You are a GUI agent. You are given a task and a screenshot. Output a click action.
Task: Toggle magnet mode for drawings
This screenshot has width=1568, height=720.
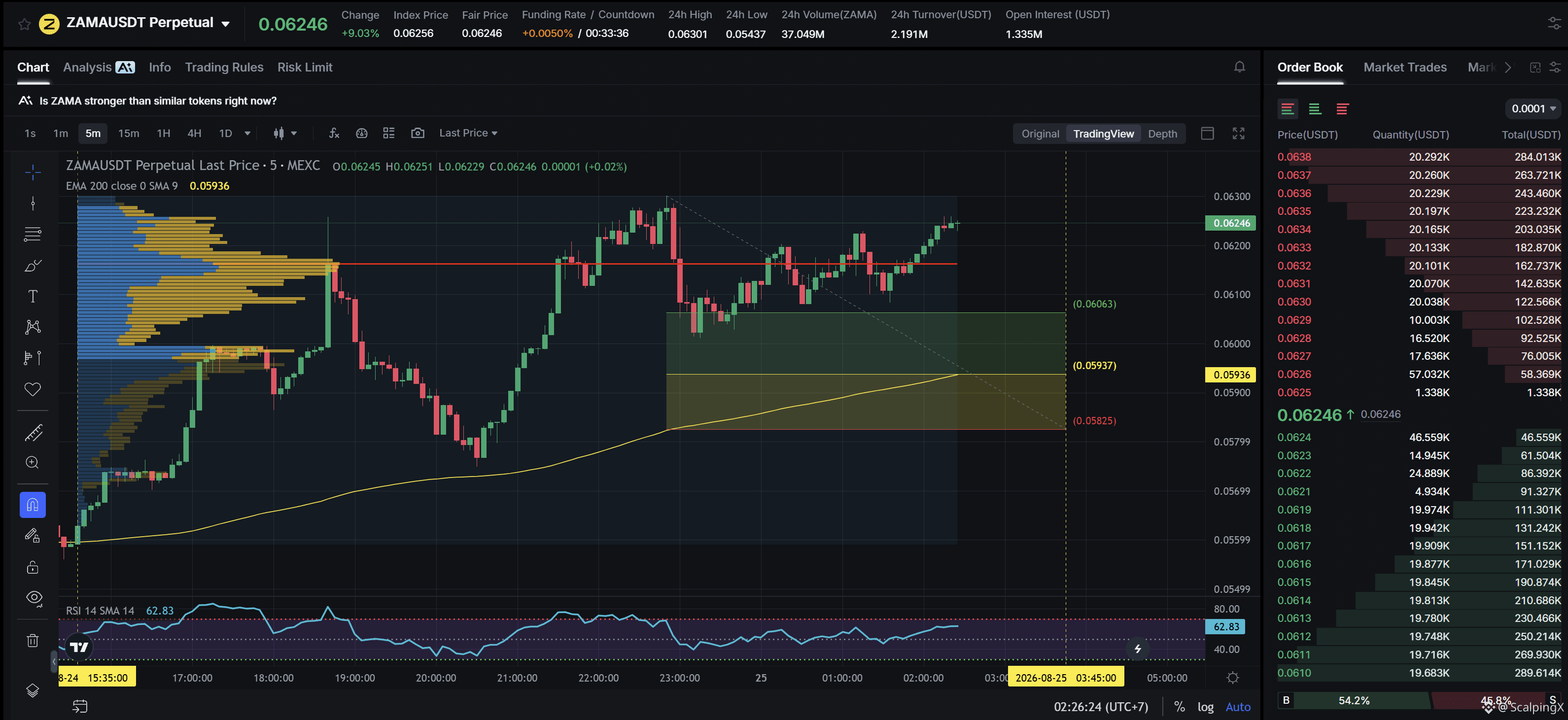[33, 505]
